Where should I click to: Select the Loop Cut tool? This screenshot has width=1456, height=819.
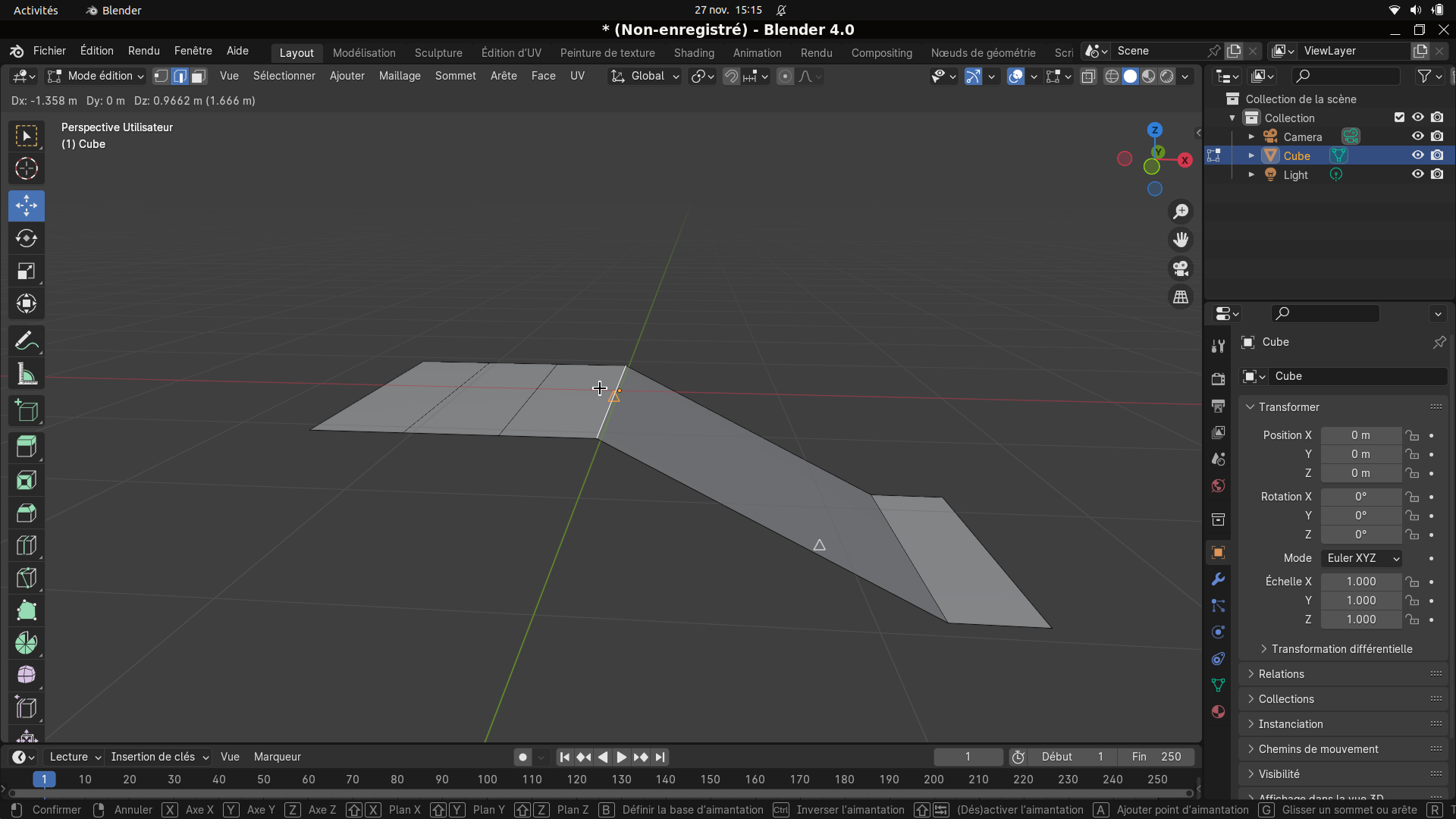tap(27, 545)
